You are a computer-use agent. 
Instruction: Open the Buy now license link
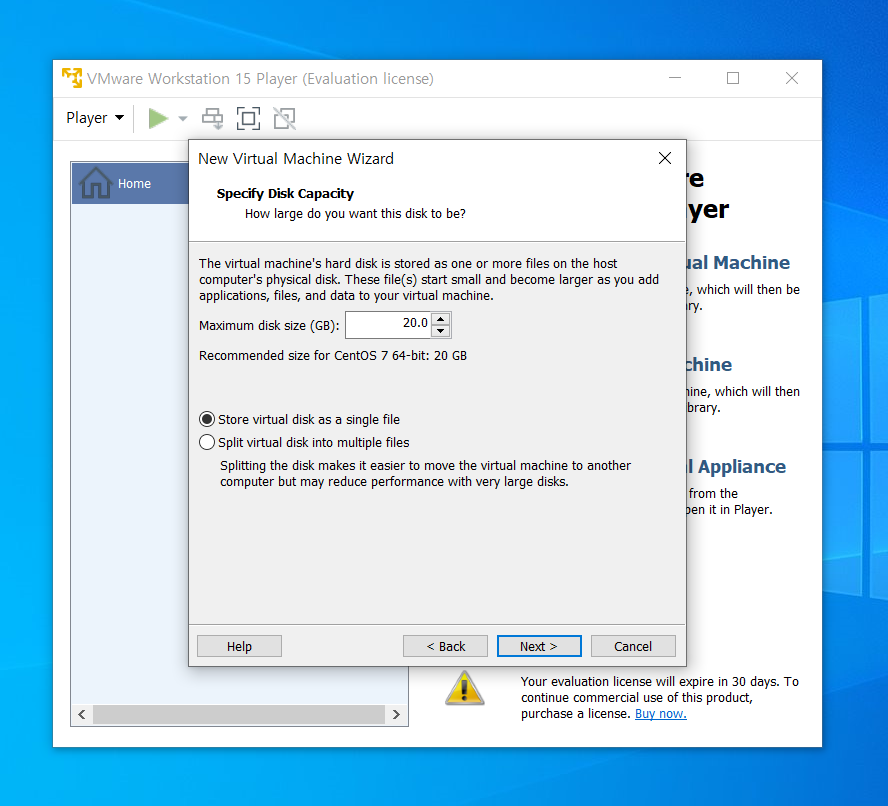[660, 714]
